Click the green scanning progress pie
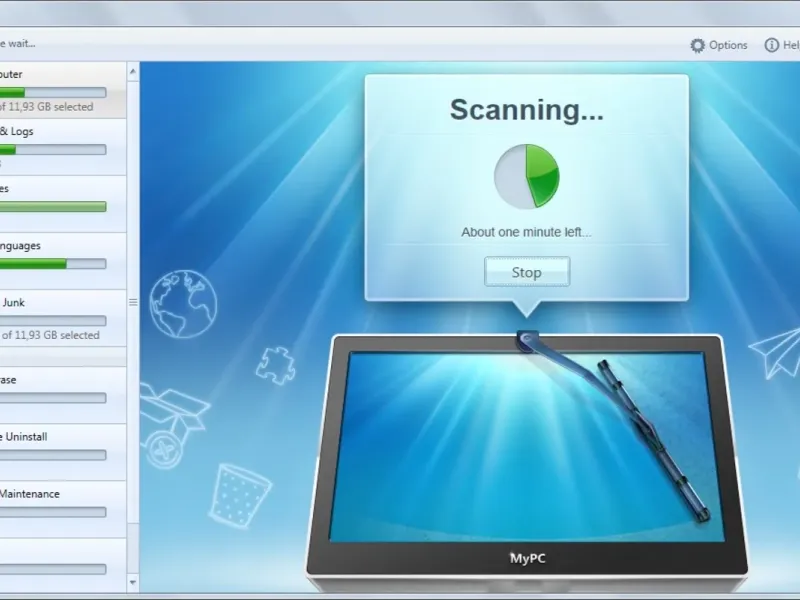This screenshot has height=600, width=800. coord(527,176)
